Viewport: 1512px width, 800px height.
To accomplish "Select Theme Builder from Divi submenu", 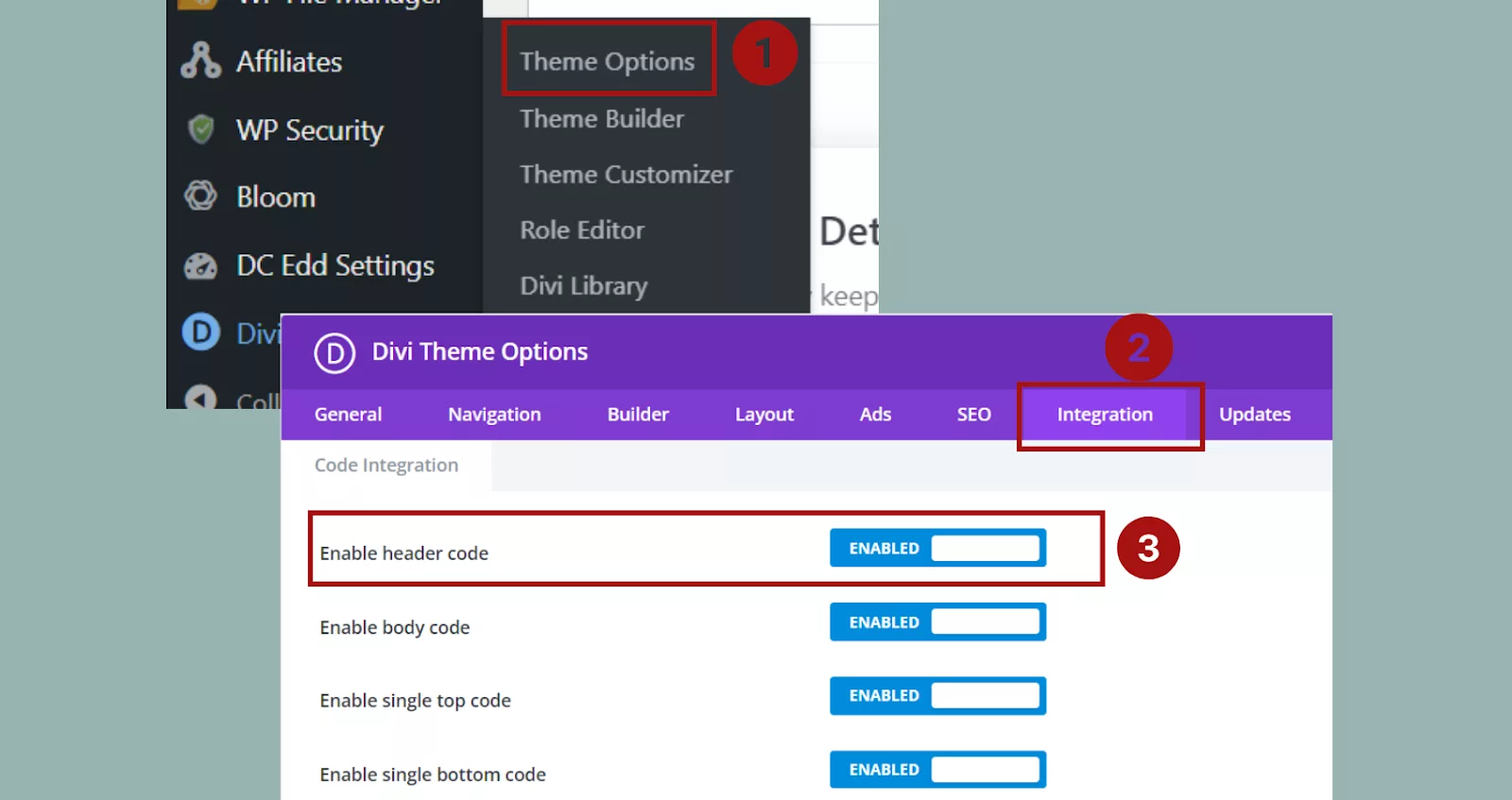I will tap(602, 119).
